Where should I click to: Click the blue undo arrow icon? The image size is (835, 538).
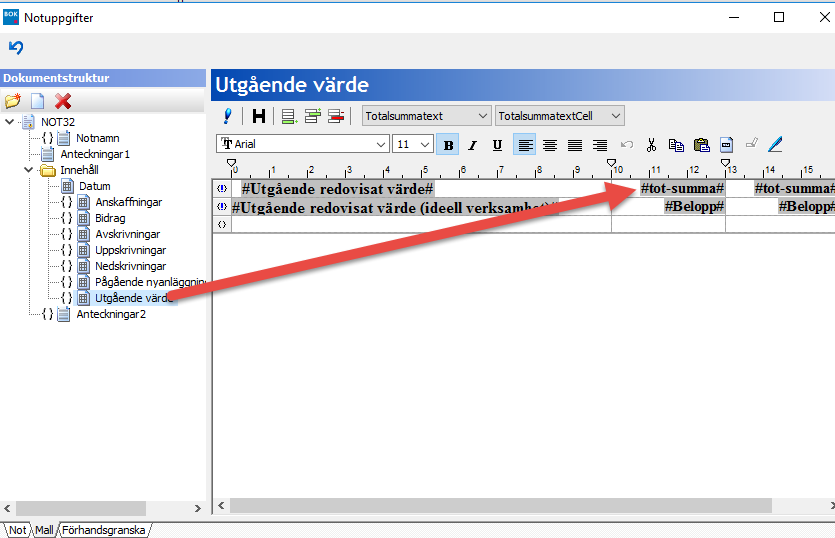click(x=16, y=47)
